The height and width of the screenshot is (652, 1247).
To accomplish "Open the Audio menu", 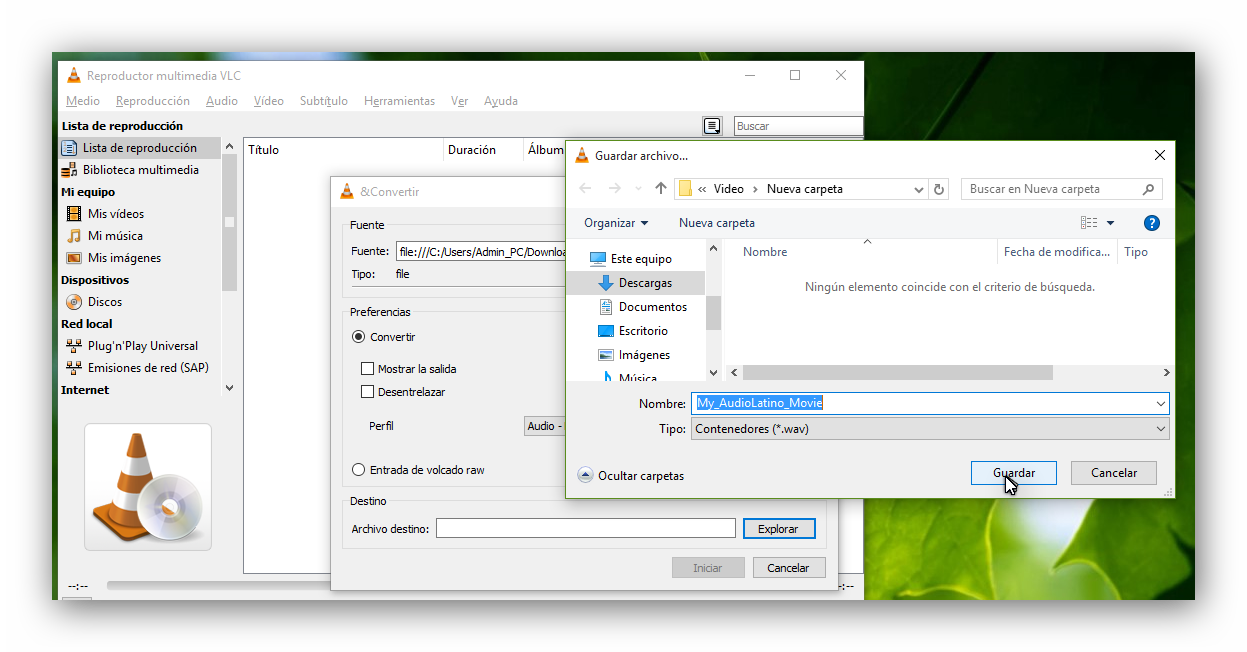I will (x=222, y=101).
